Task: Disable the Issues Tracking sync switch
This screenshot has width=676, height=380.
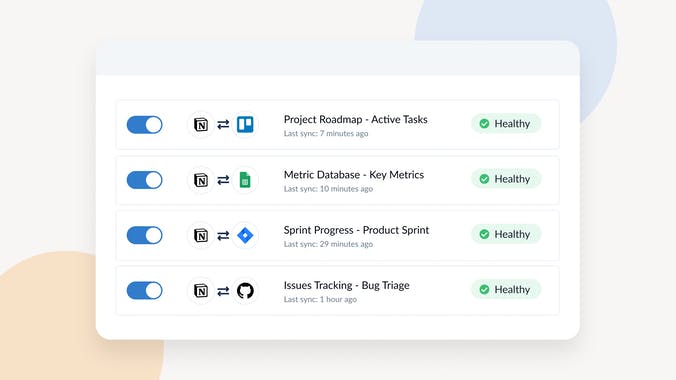Action: coord(144,290)
